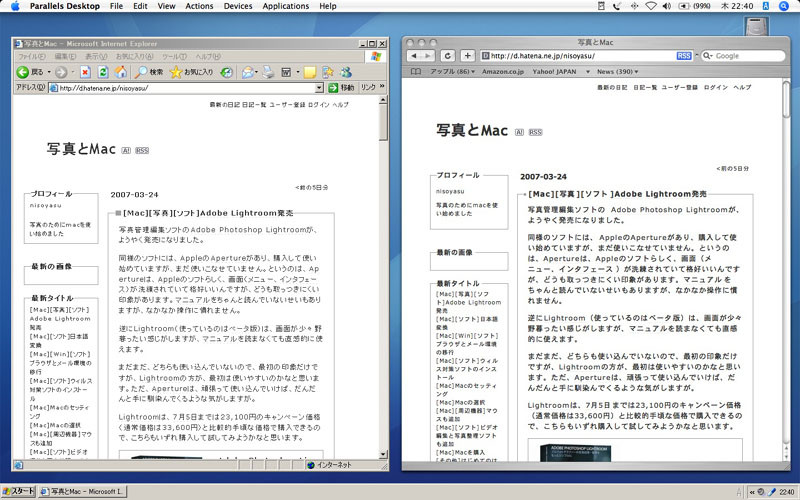Refresh the page in Internet Explorer
Viewport: 800px width, 500px height.
tap(103, 72)
